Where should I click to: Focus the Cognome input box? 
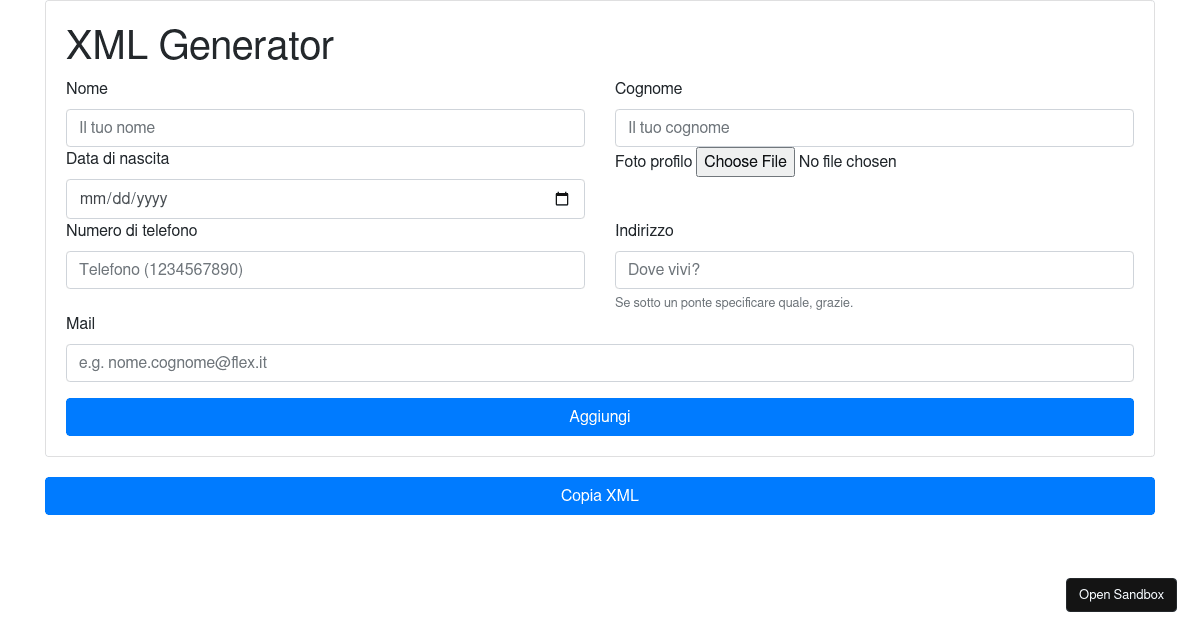click(x=874, y=128)
